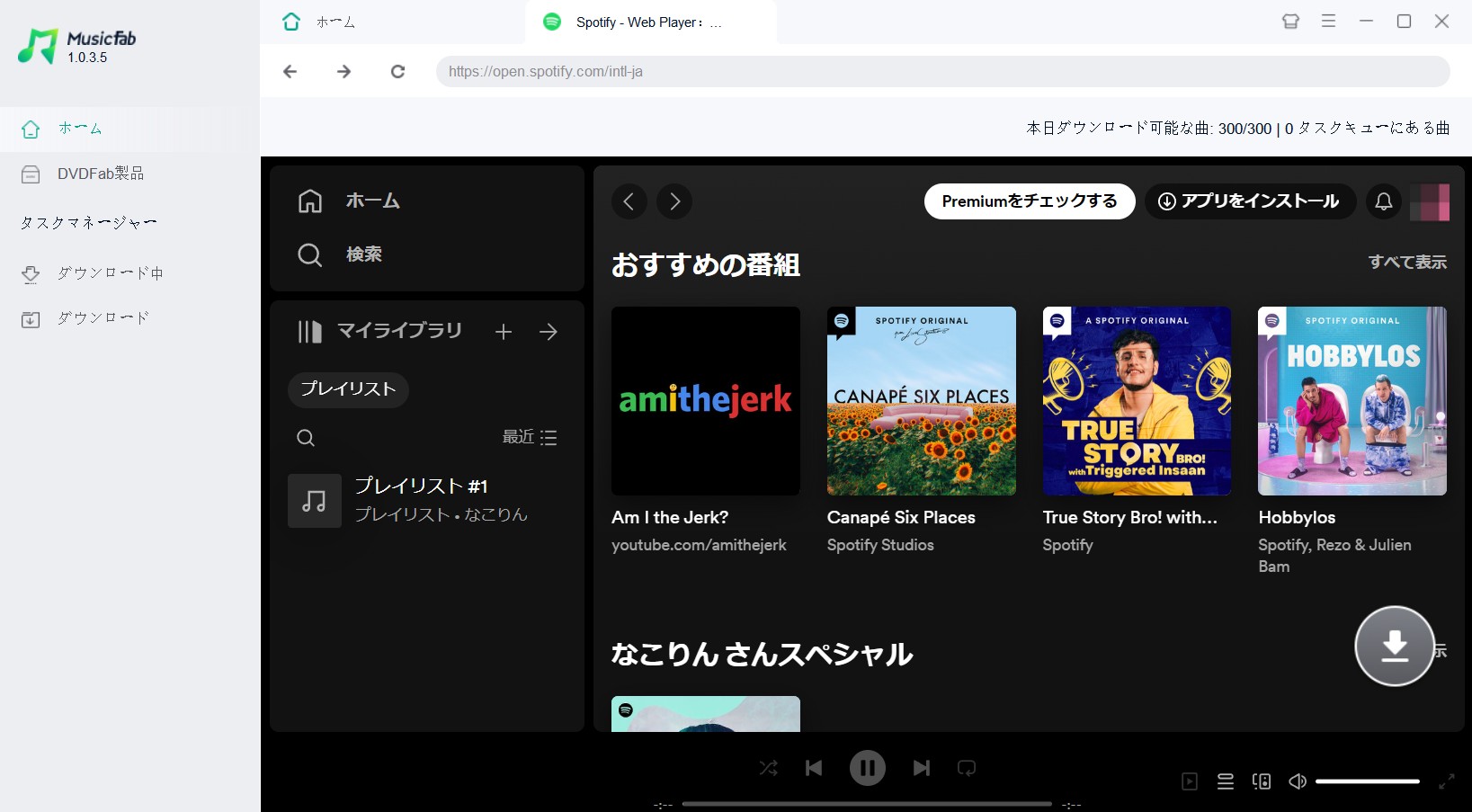Click the round download floating button

pyautogui.click(x=1395, y=646)
